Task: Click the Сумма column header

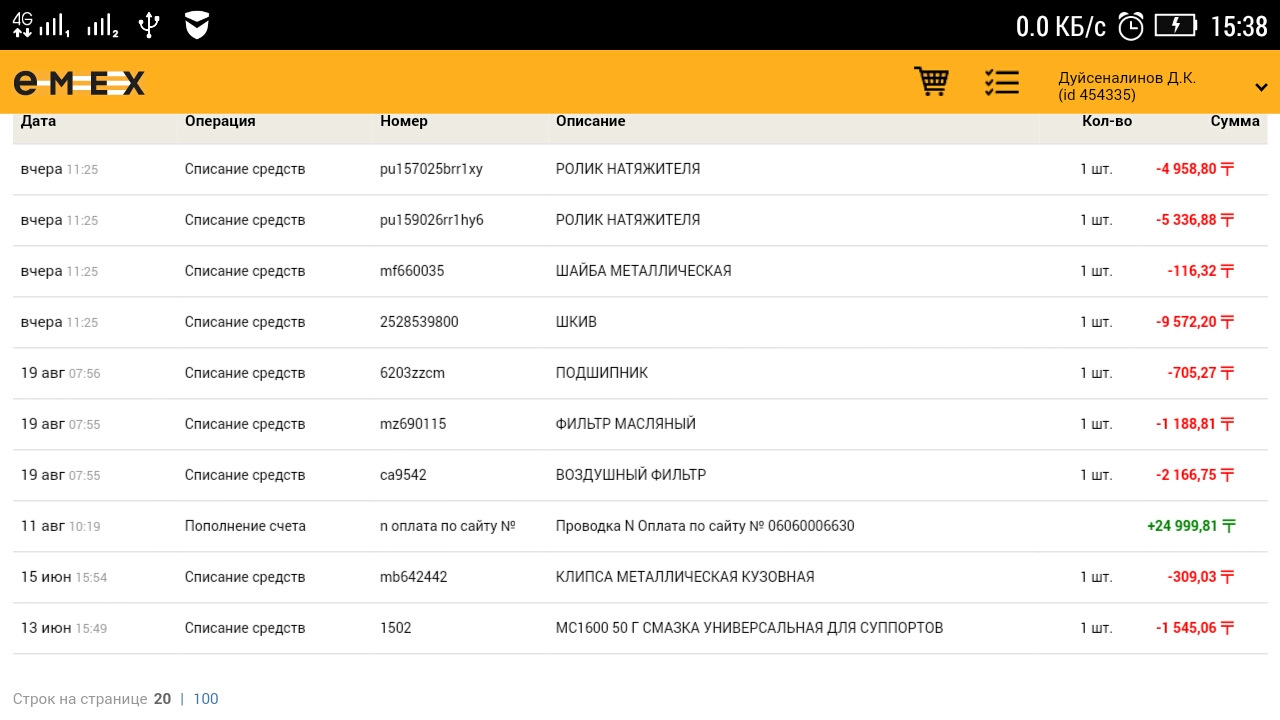Action: pos(1235,121)
